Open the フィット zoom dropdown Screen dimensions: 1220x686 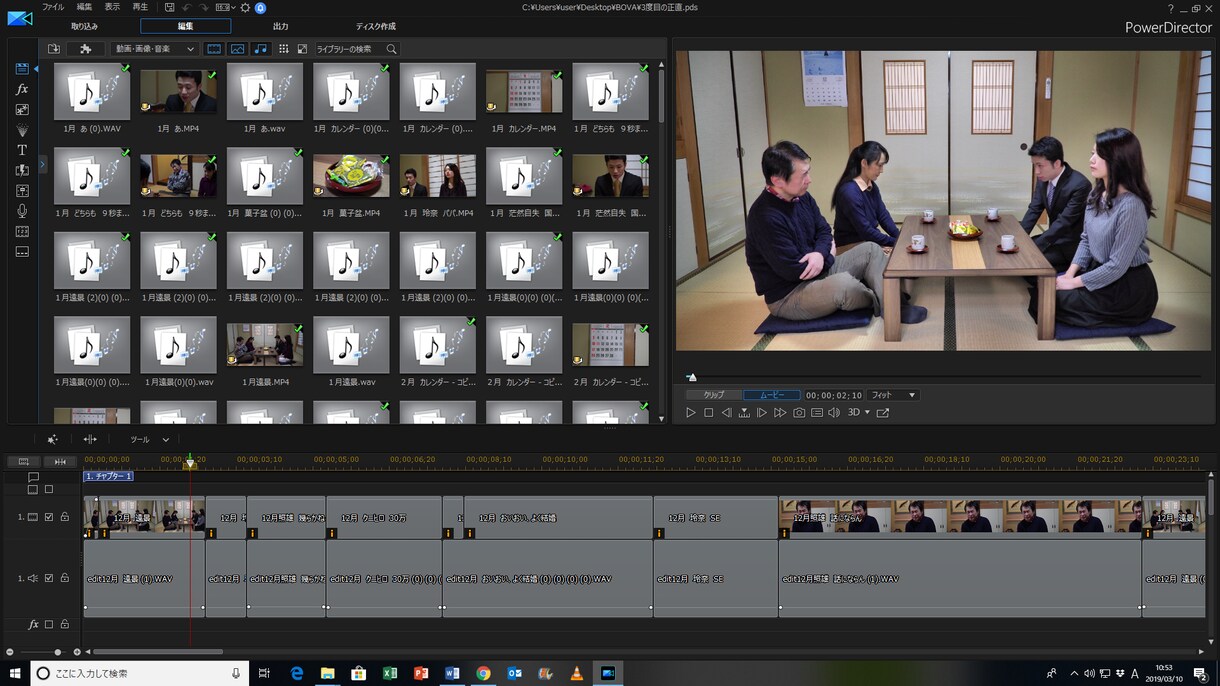tap(892, 395)
